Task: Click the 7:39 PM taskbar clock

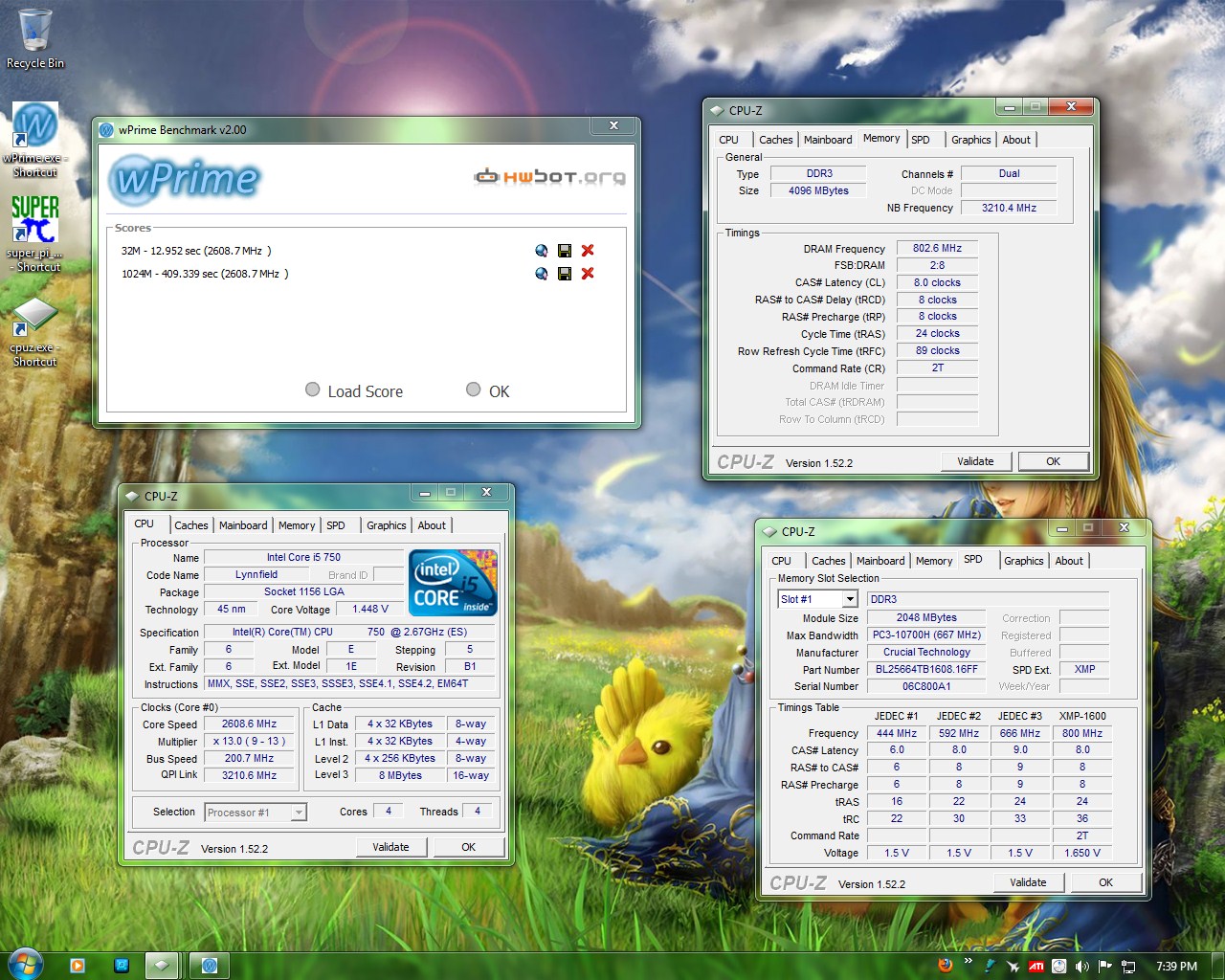Action: click(1176, 967)
